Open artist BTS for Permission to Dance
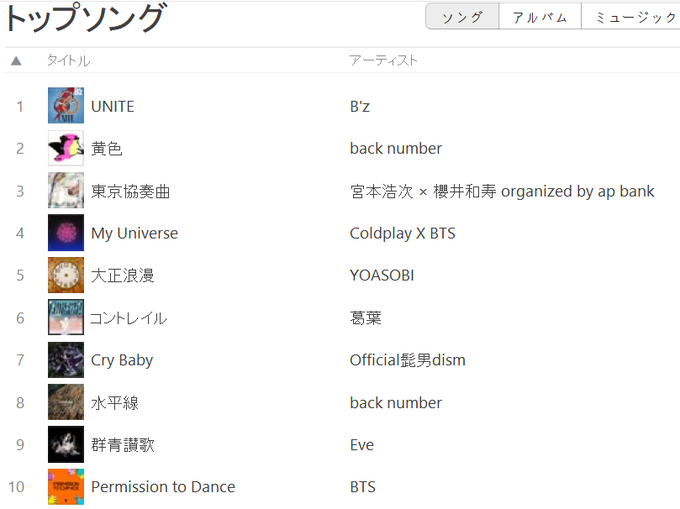The height and width of the screenshot is (509, 680). tap(363, 487)
